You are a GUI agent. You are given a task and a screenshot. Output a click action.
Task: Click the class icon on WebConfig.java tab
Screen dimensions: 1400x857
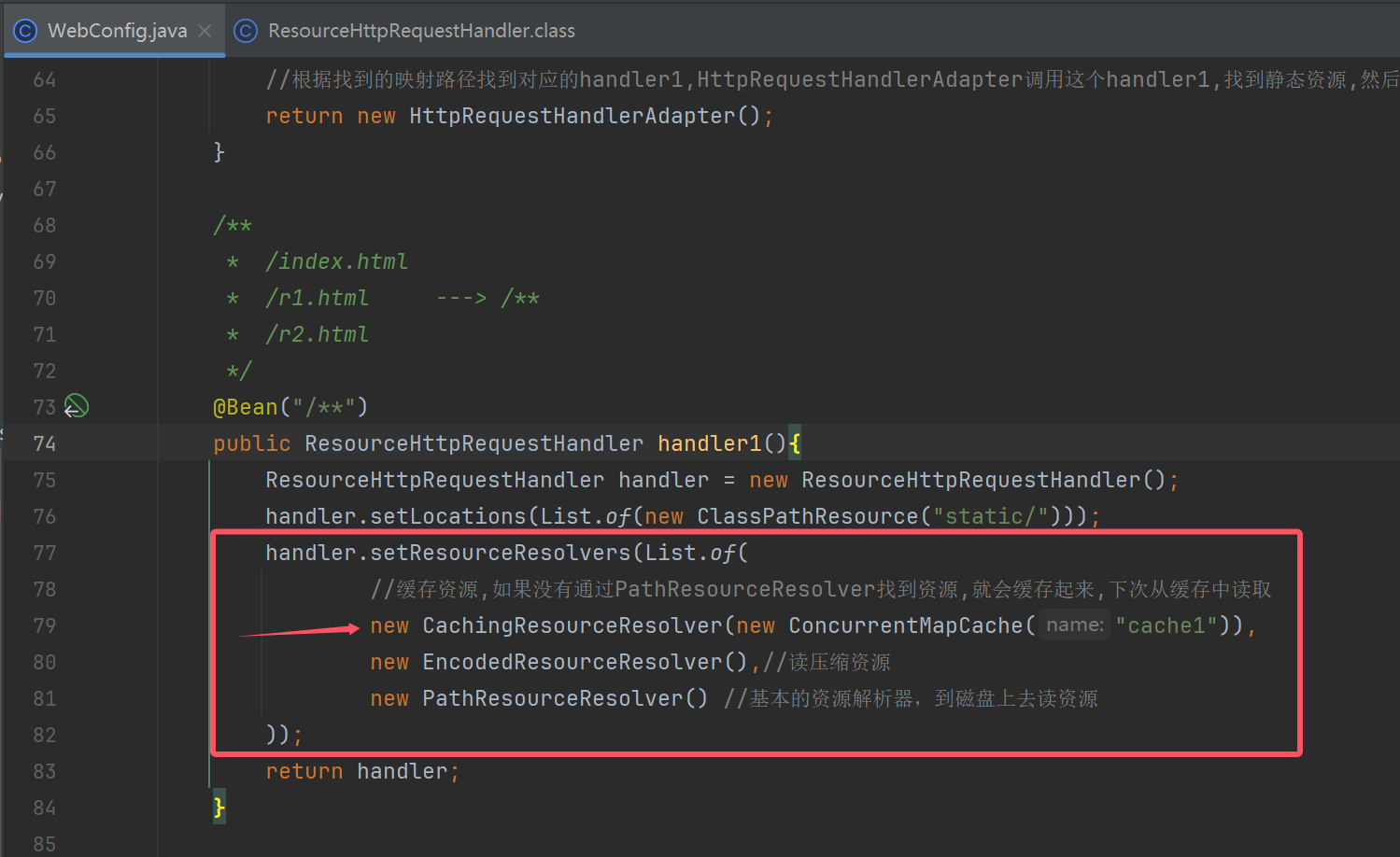(x=25, y=31)
